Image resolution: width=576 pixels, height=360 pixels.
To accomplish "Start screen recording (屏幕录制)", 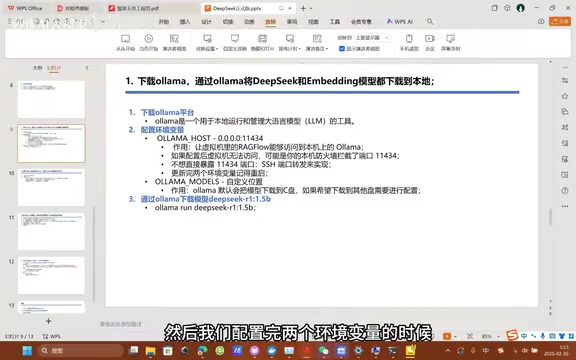I will [x=450, y=43].
